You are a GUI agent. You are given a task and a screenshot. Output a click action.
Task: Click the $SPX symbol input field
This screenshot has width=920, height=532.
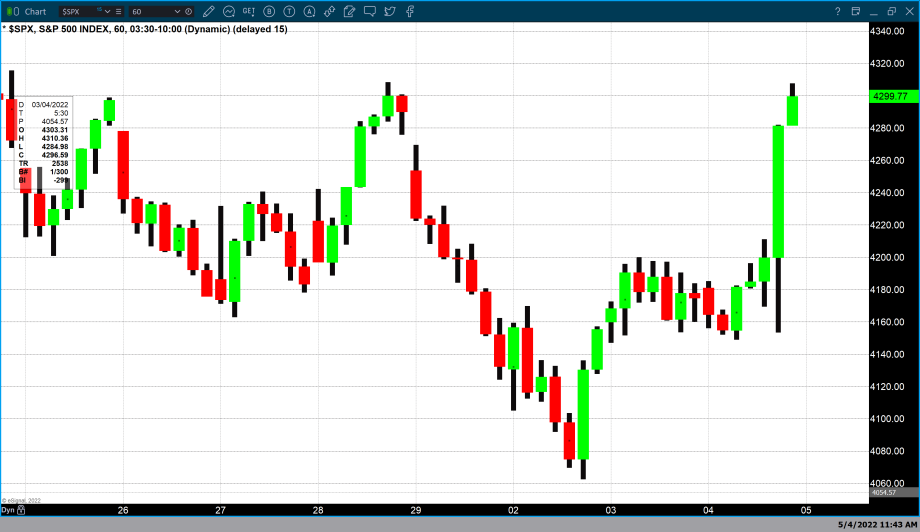tap(78, 11)
